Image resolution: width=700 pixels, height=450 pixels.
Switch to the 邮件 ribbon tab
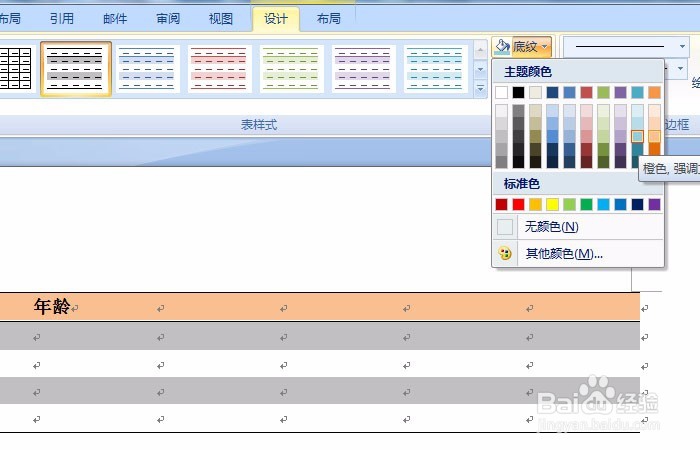115,18
